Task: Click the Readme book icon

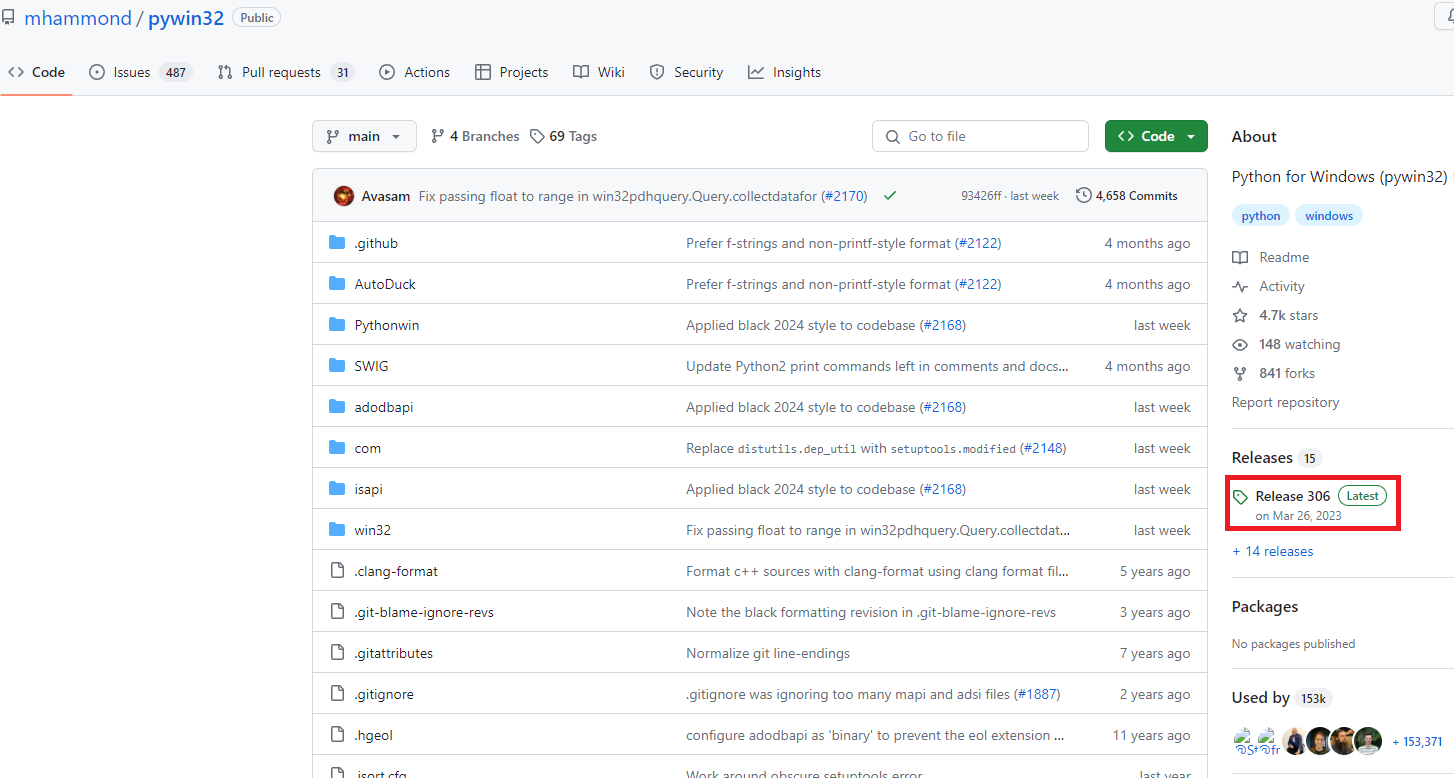Action: tap(1240, 257)
